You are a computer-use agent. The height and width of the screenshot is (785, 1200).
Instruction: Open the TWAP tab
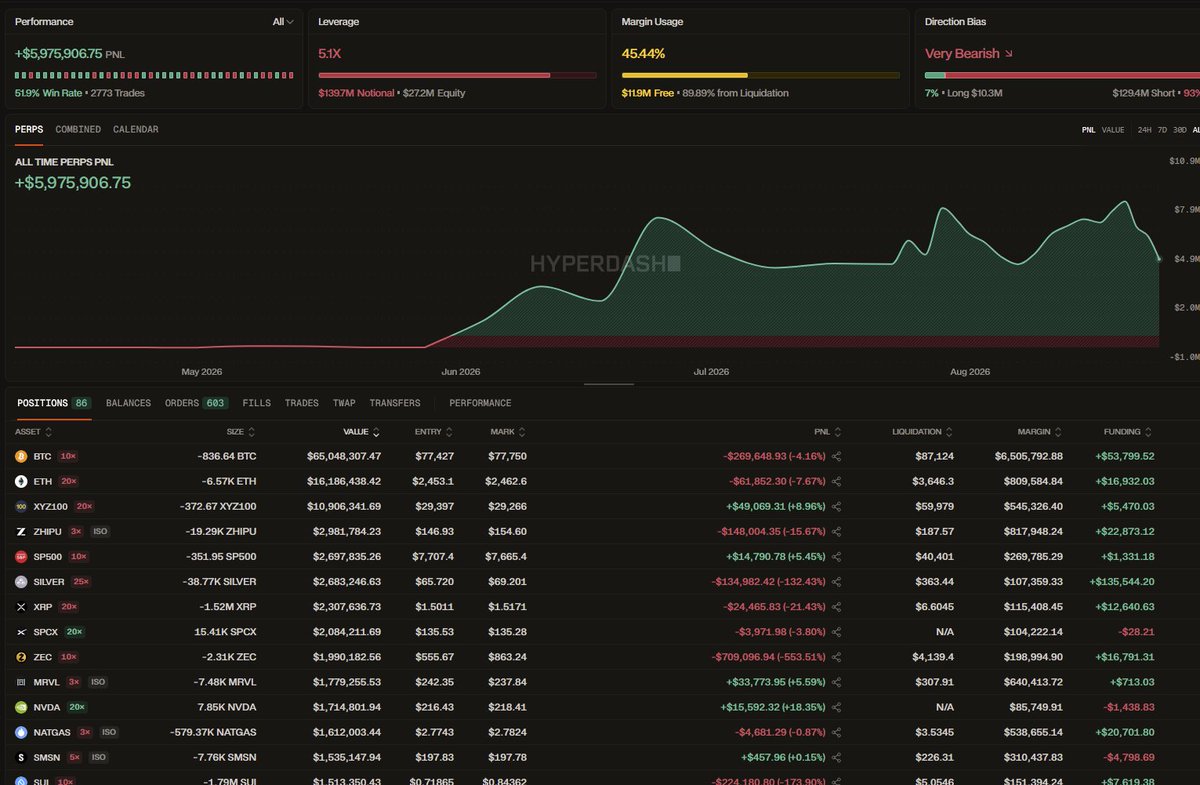[x=344, y=403]
